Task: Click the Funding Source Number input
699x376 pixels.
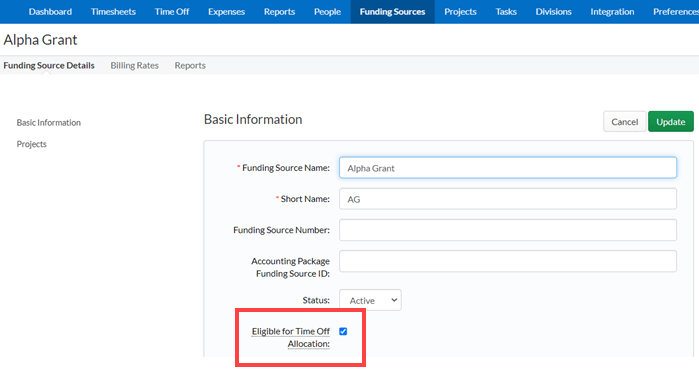Action: coord(508,230)
